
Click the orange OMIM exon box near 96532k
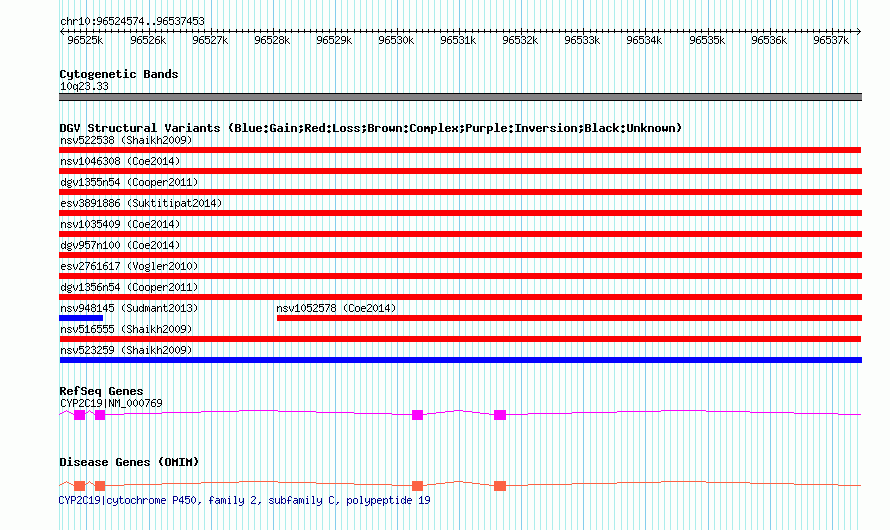coord(499,486)
